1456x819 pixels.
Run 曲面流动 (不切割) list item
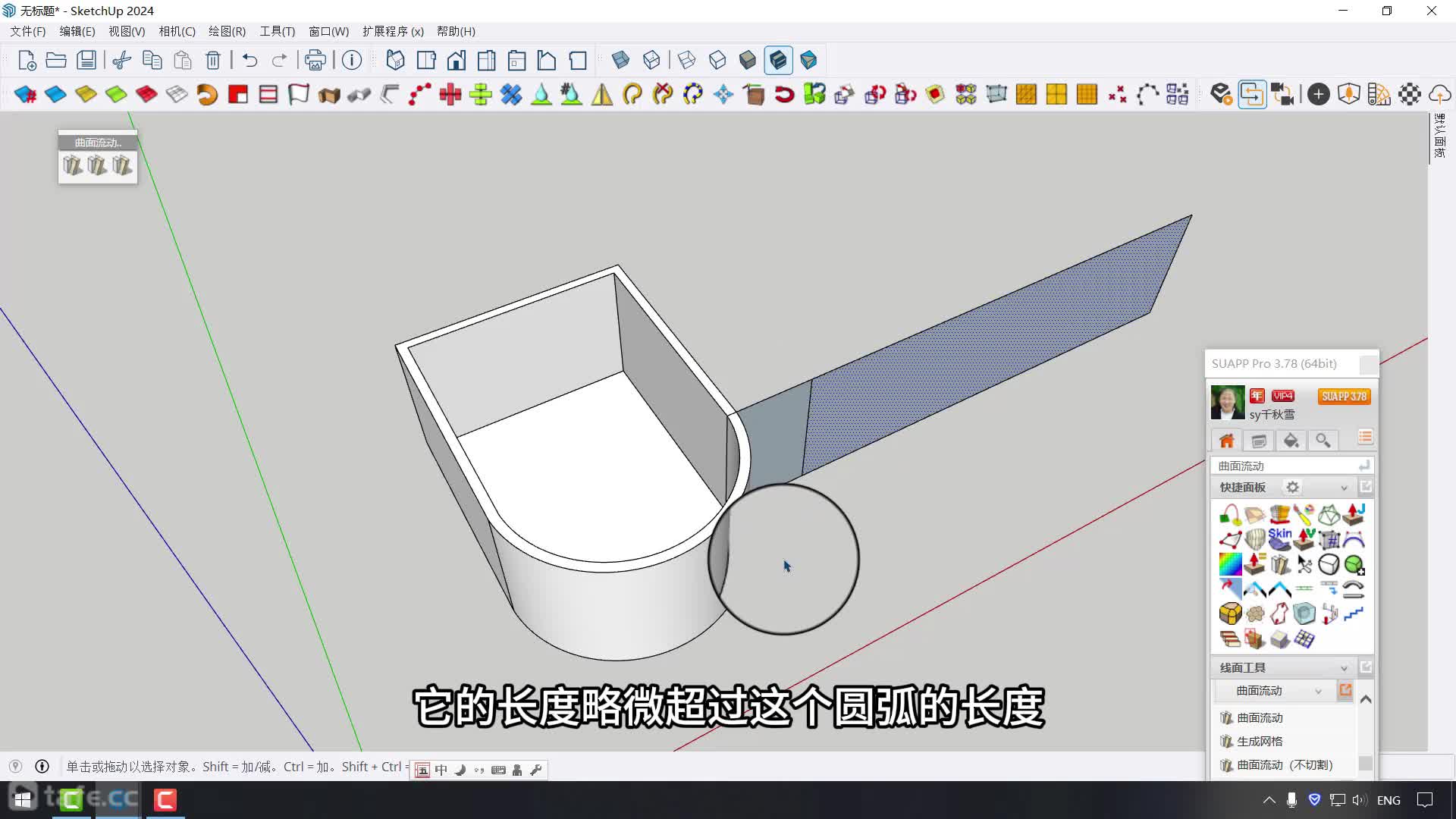pos(1276,764)
